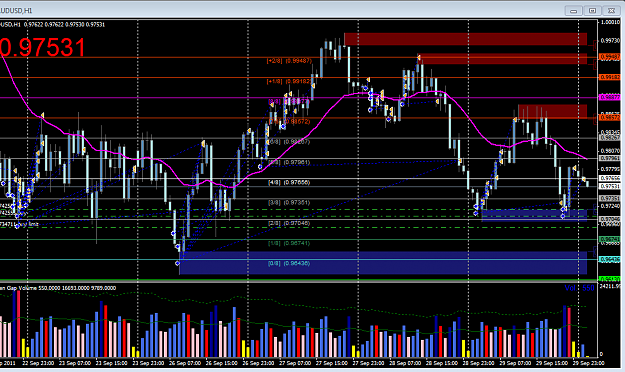Click the 22 Sep 23:00 time label
625x372 pixels.
point(38,363)
